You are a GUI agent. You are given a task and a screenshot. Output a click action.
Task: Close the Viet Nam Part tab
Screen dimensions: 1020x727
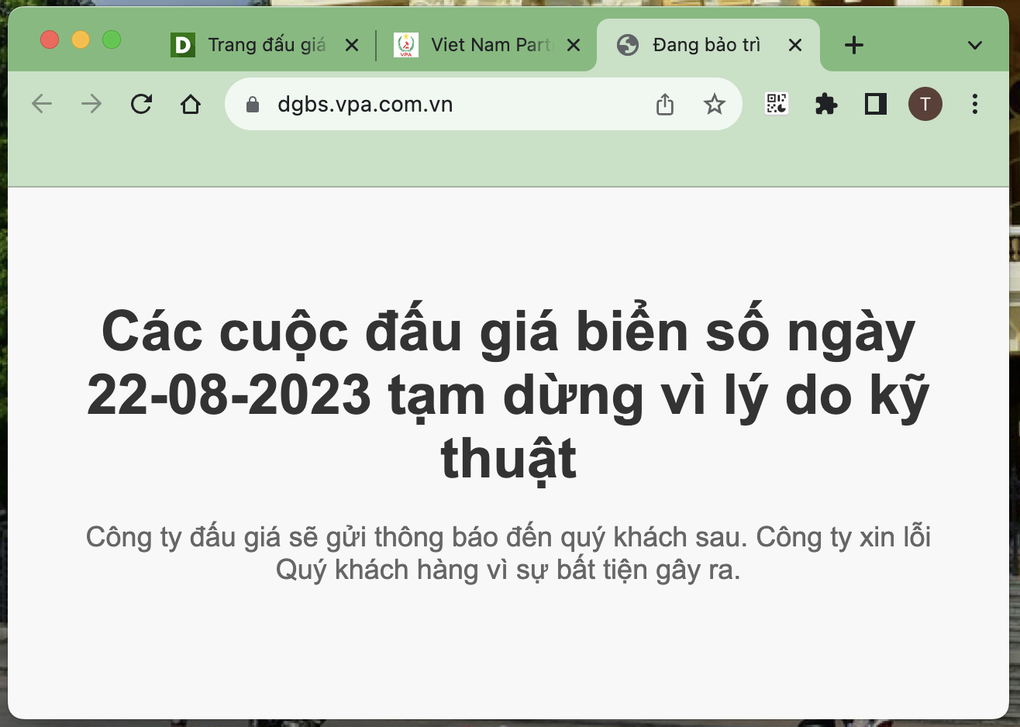pyautogui.click(x=573, y=45)
